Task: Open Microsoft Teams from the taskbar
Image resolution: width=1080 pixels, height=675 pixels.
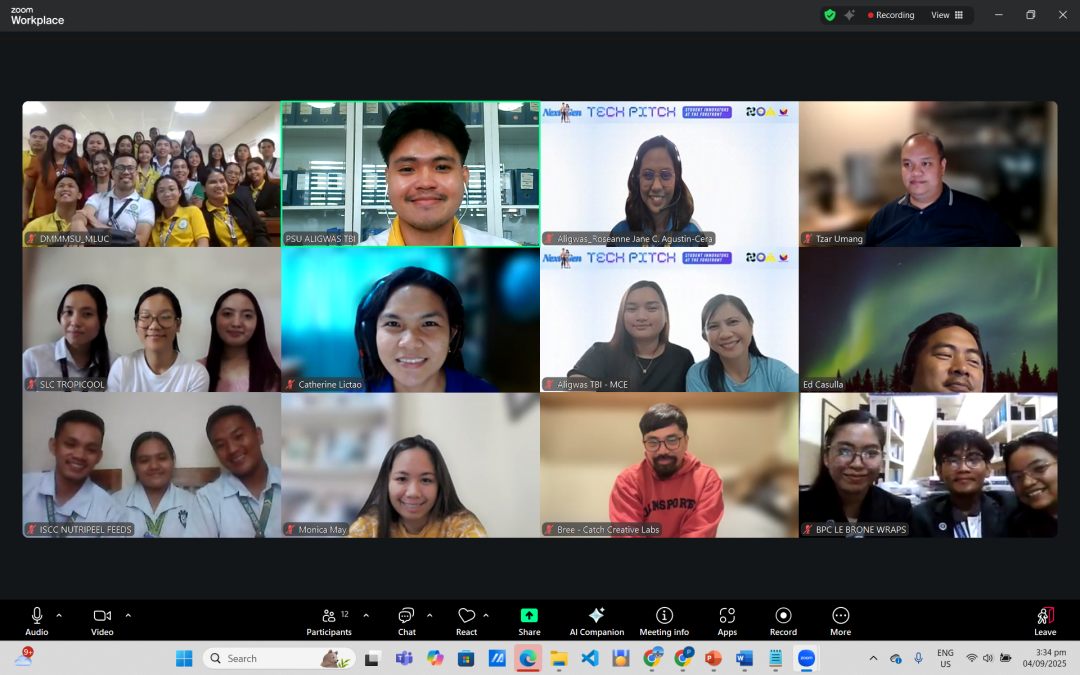Action: tap(404, 658)
